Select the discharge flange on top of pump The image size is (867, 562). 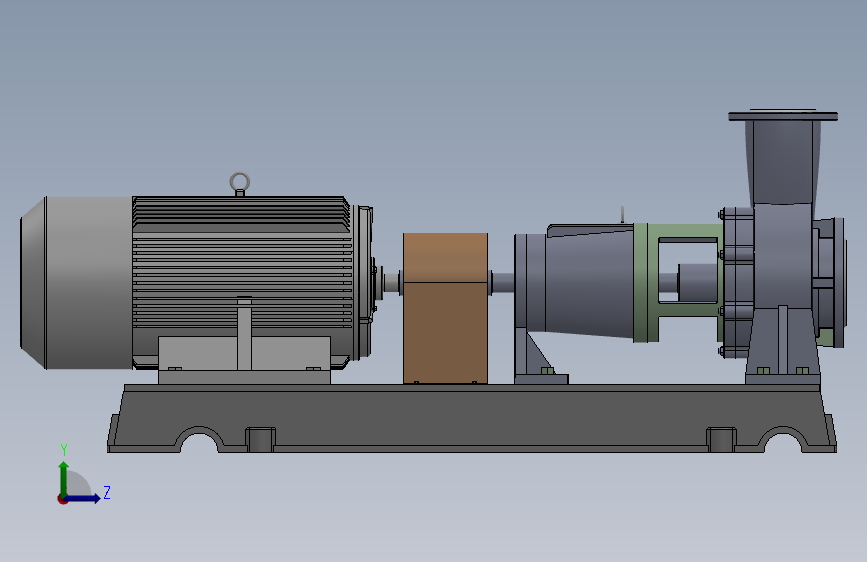783,116
